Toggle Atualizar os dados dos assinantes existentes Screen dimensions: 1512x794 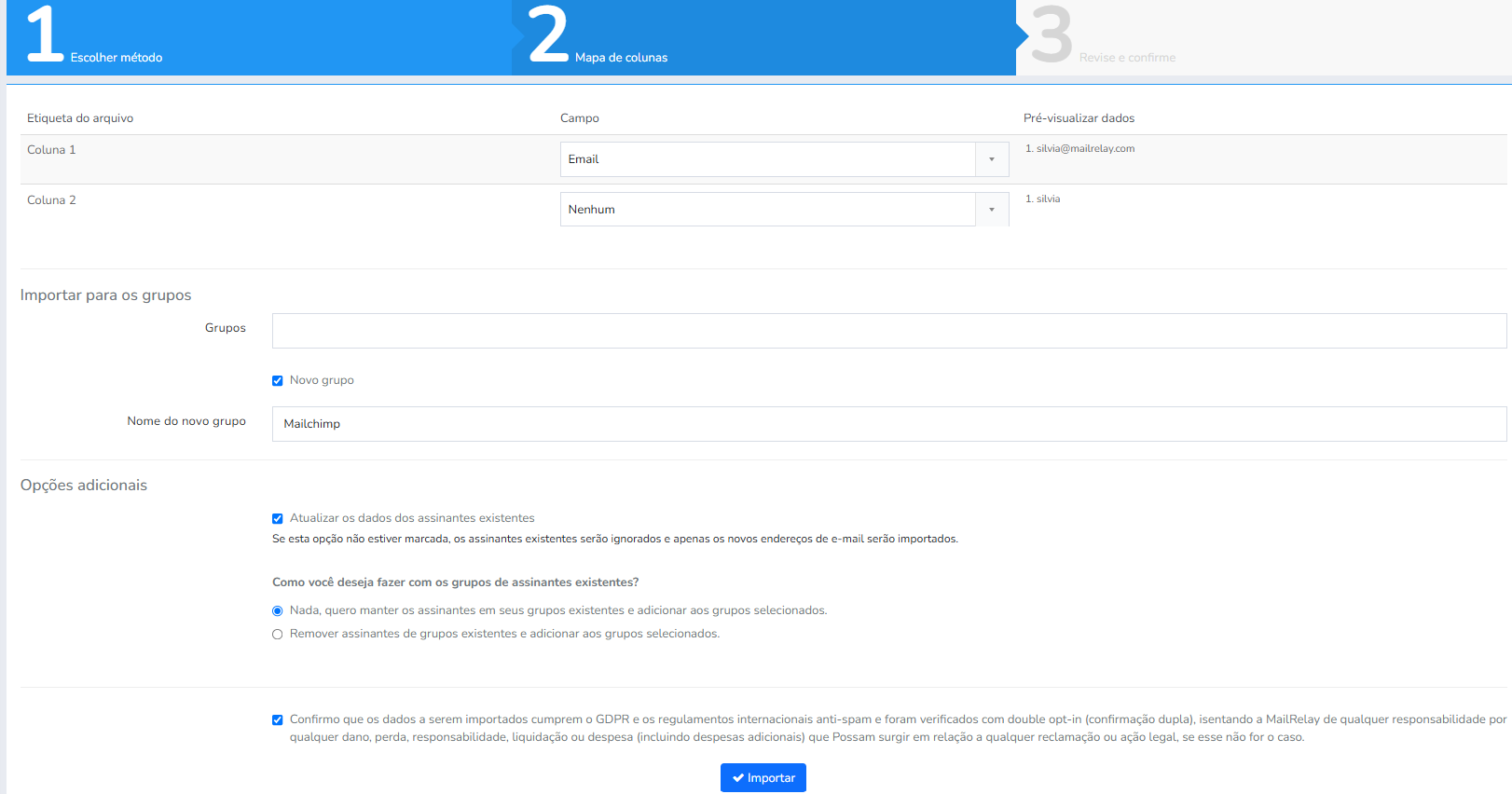(x=278, y=518)
